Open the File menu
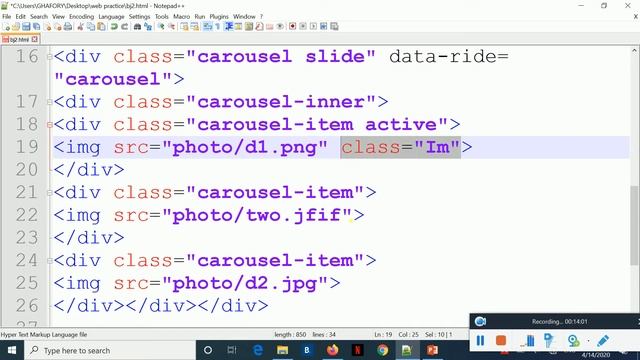Image resolution: width=640 pixels, height=360 pixels. tap(7, 17)
